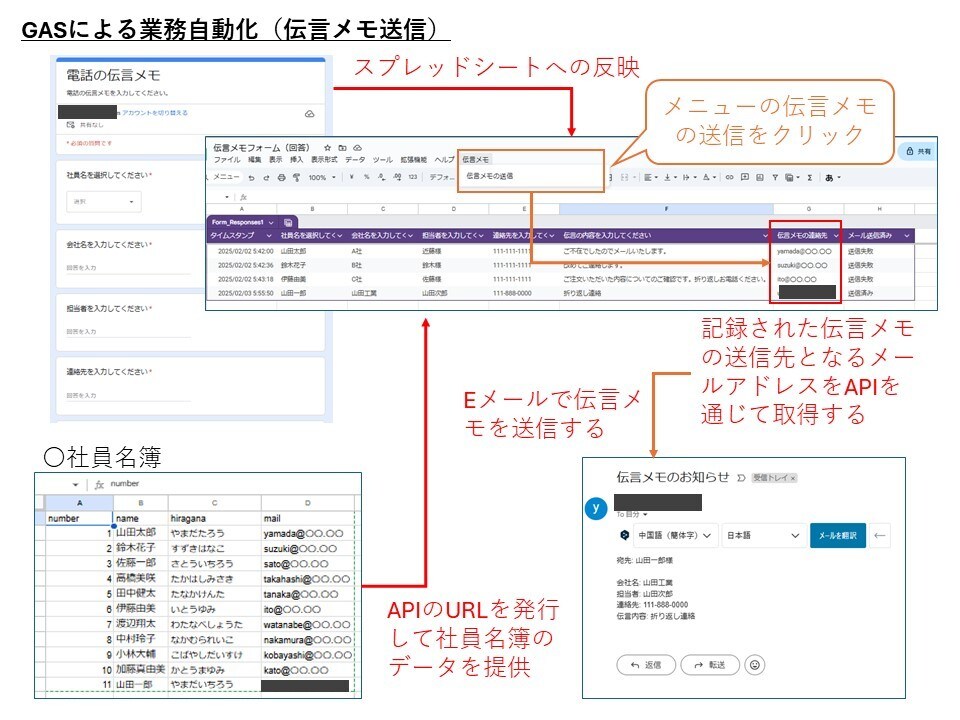Insert a comment from the toolbar

pyautogui.click(x=744, y=178)
